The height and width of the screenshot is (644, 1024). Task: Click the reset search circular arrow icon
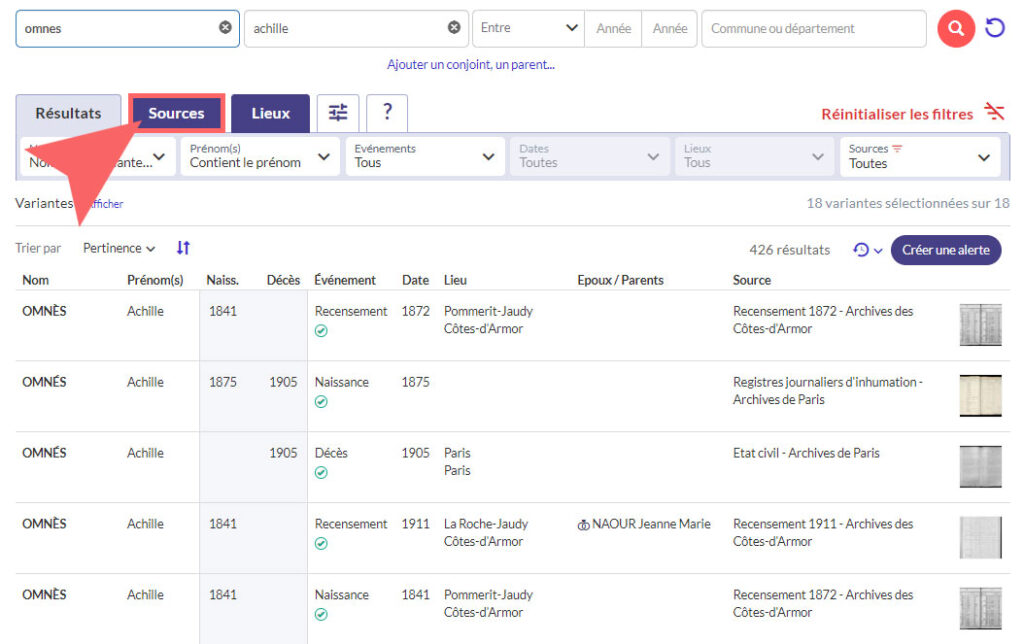coord(995,29)
